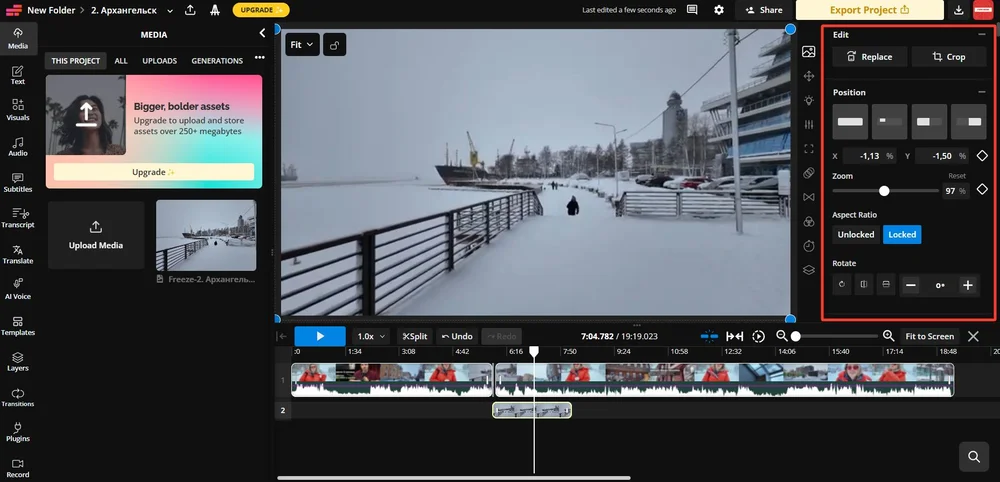
Task: Select the layers stack tab icon
Action: [x=809, y=270]
